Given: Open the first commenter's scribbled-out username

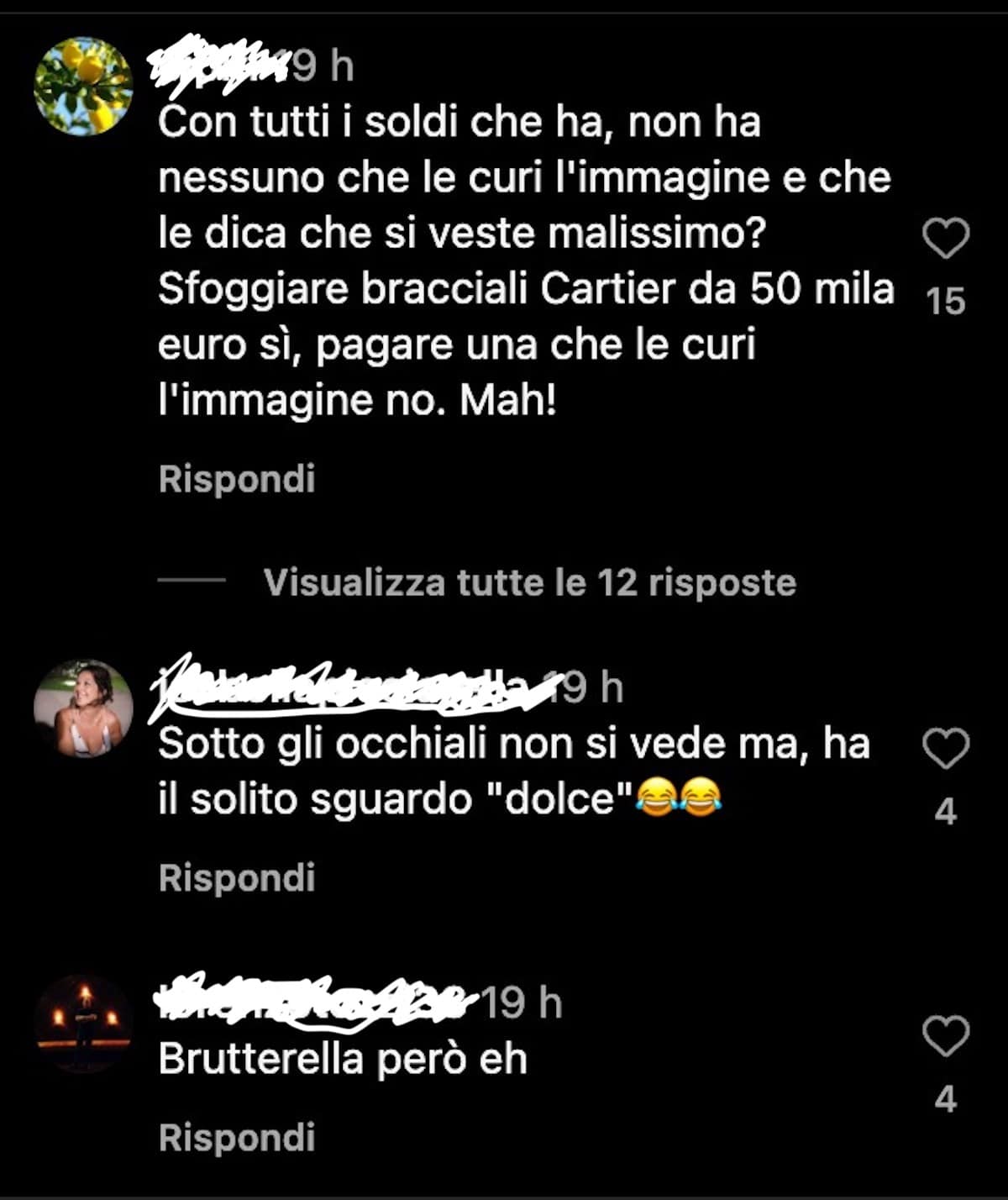Looking at the screenshot, I should click(220, 65).
